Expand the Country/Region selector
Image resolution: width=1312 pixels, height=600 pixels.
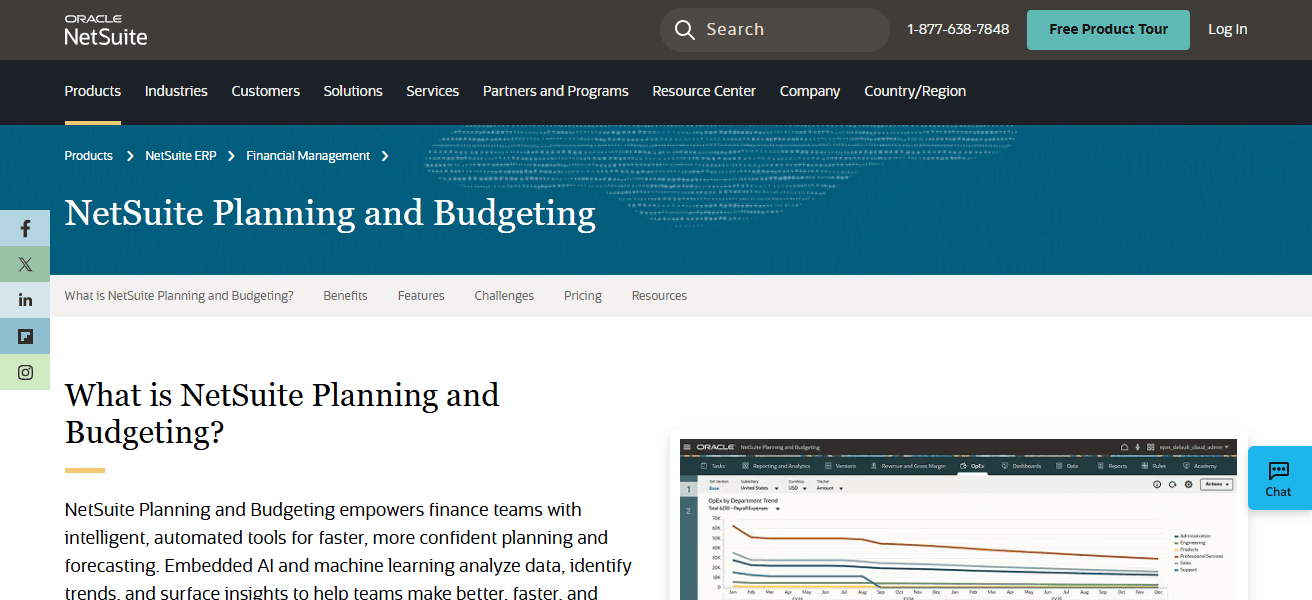tap(915, 91)
